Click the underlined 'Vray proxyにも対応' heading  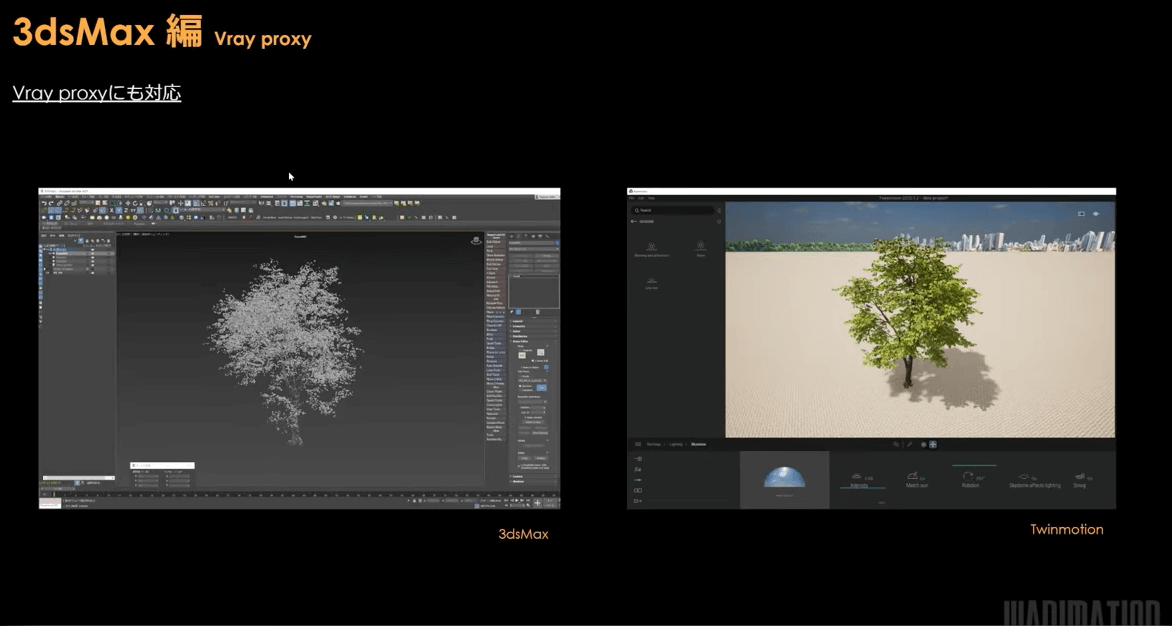click(97, 93)
